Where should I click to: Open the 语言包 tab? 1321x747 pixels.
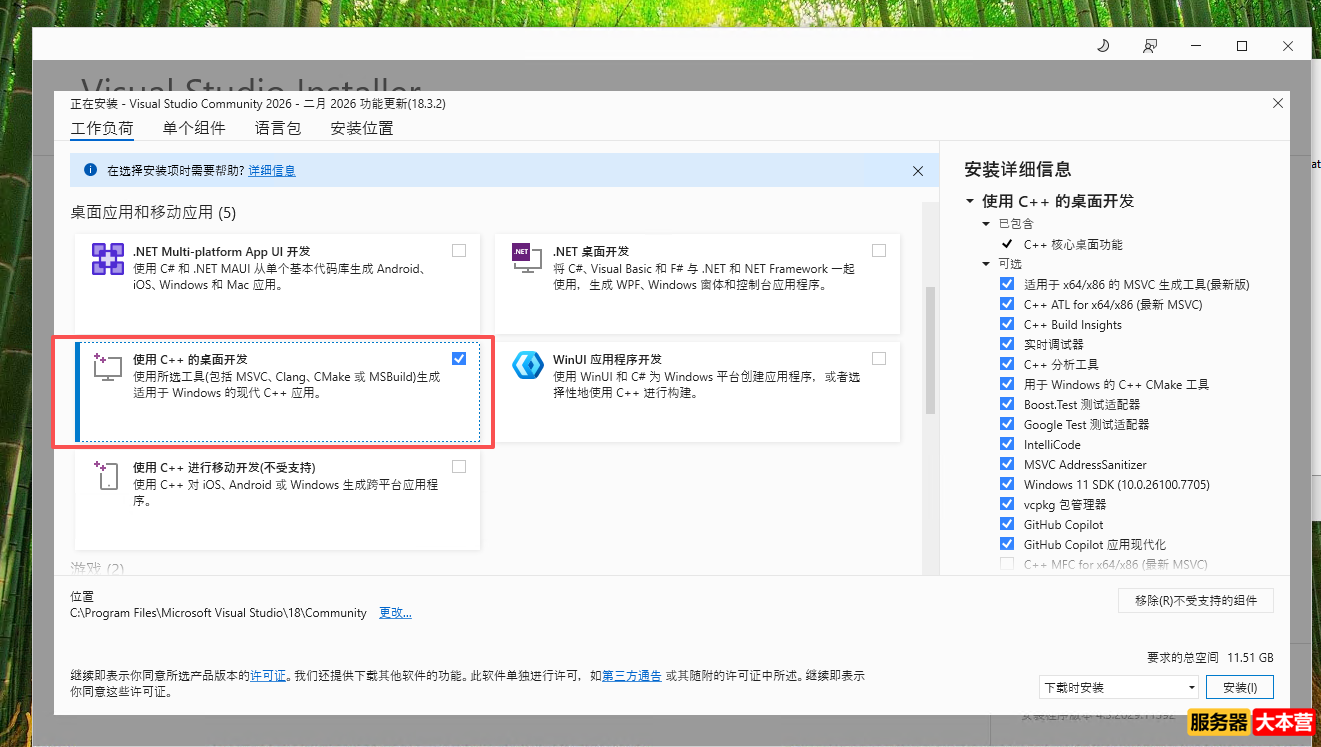(277, 128)
